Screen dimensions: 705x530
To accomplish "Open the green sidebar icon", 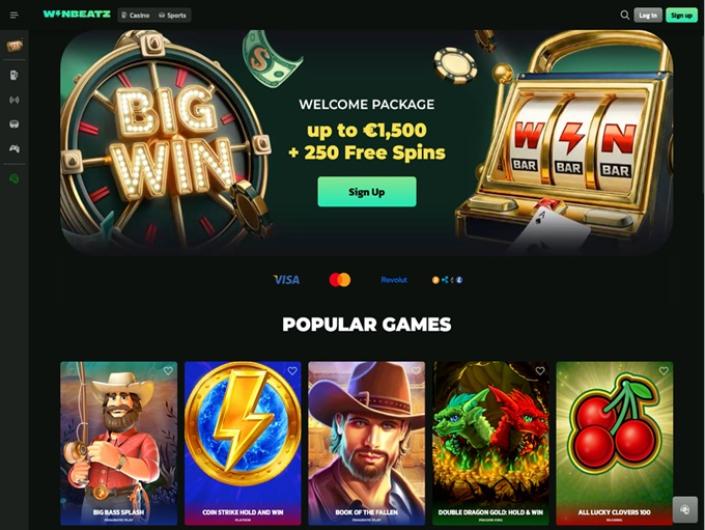I will pos(14,179).
